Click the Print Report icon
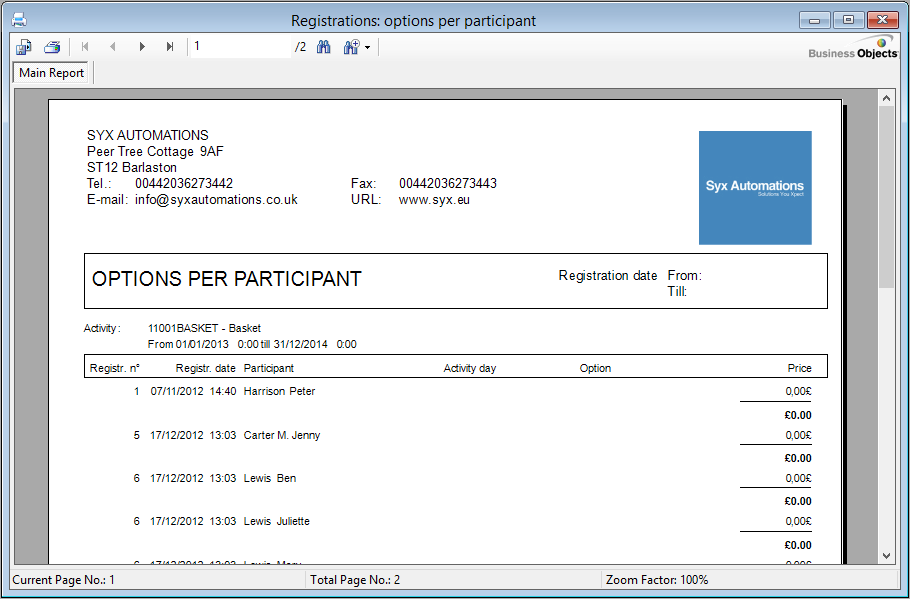The width and height of the screenshot is (910, 599). click(52, 47)
